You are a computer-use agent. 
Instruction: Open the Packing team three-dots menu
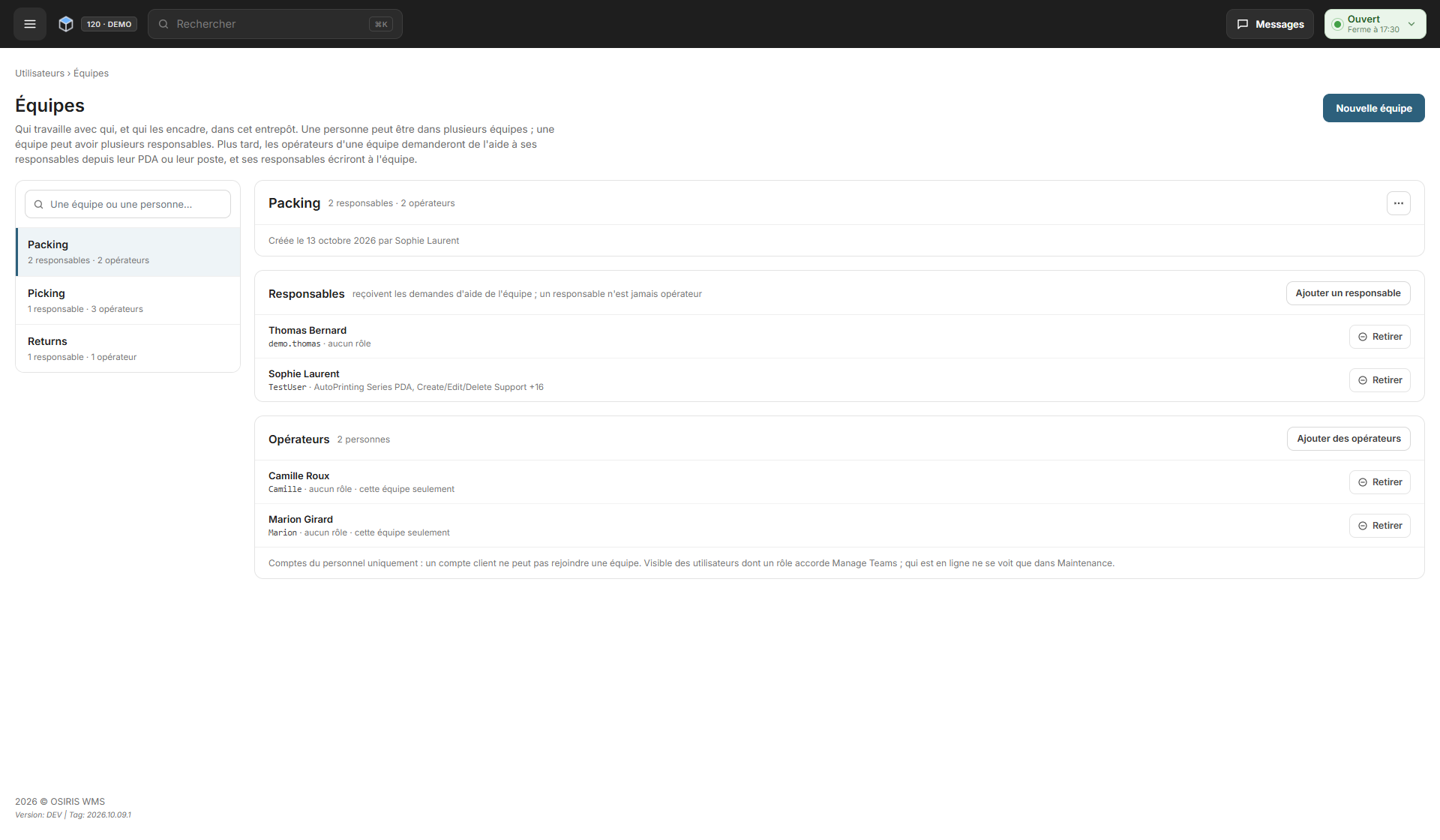point(1398,203)
